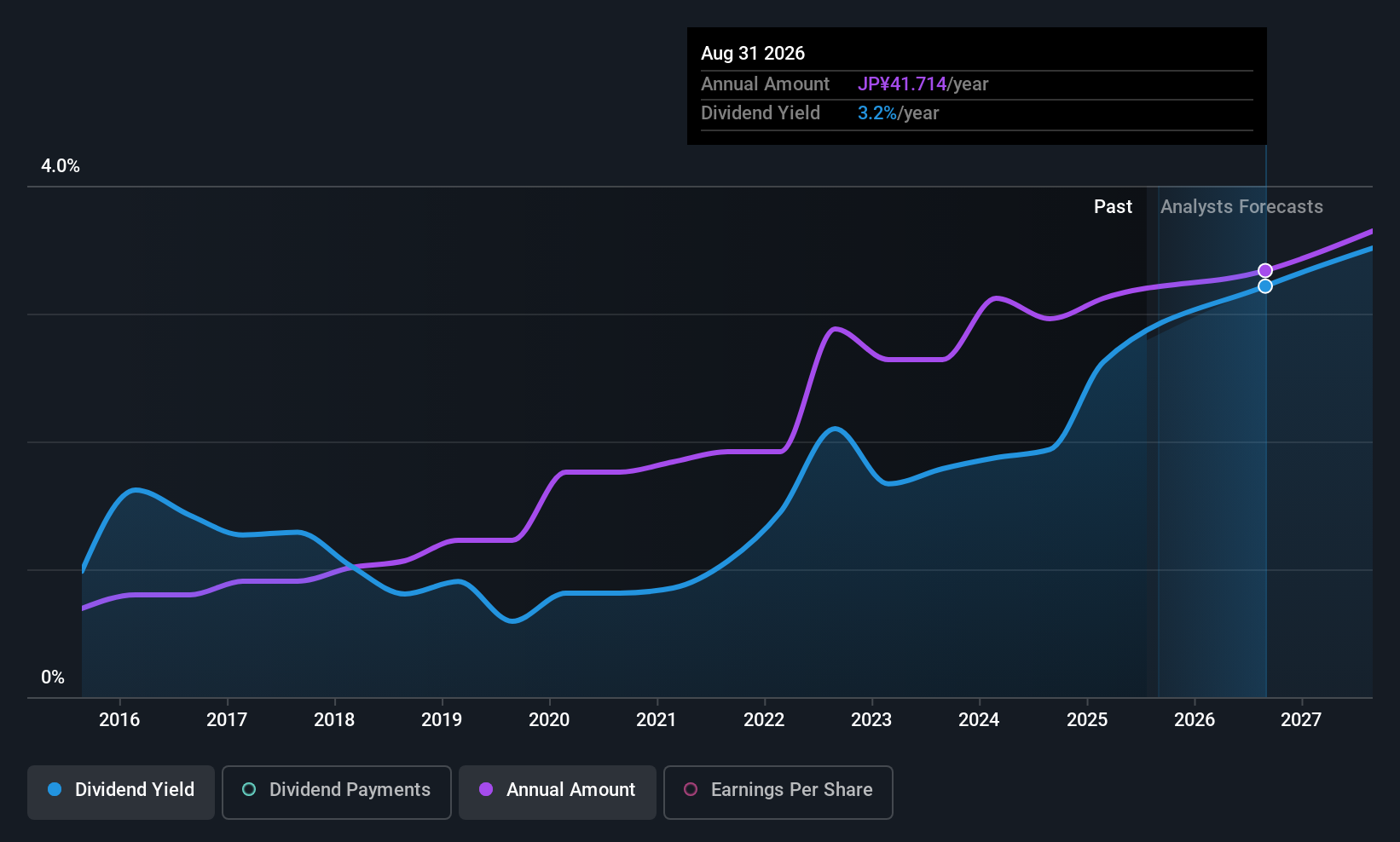The image size is (1400, 842).
Task: Select the 2027 x-axis year label
Action: 1301,720
